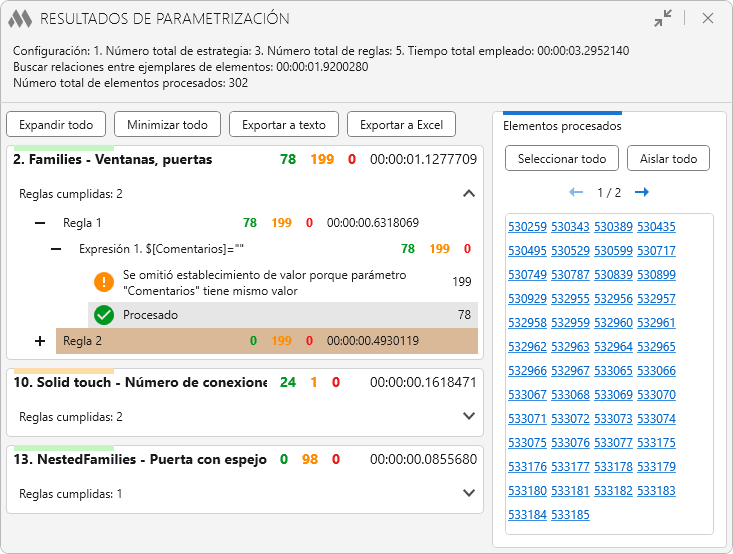Export results with Exportar a texto
The width and height of the screenshot is (733, 554).
point(284,125)
